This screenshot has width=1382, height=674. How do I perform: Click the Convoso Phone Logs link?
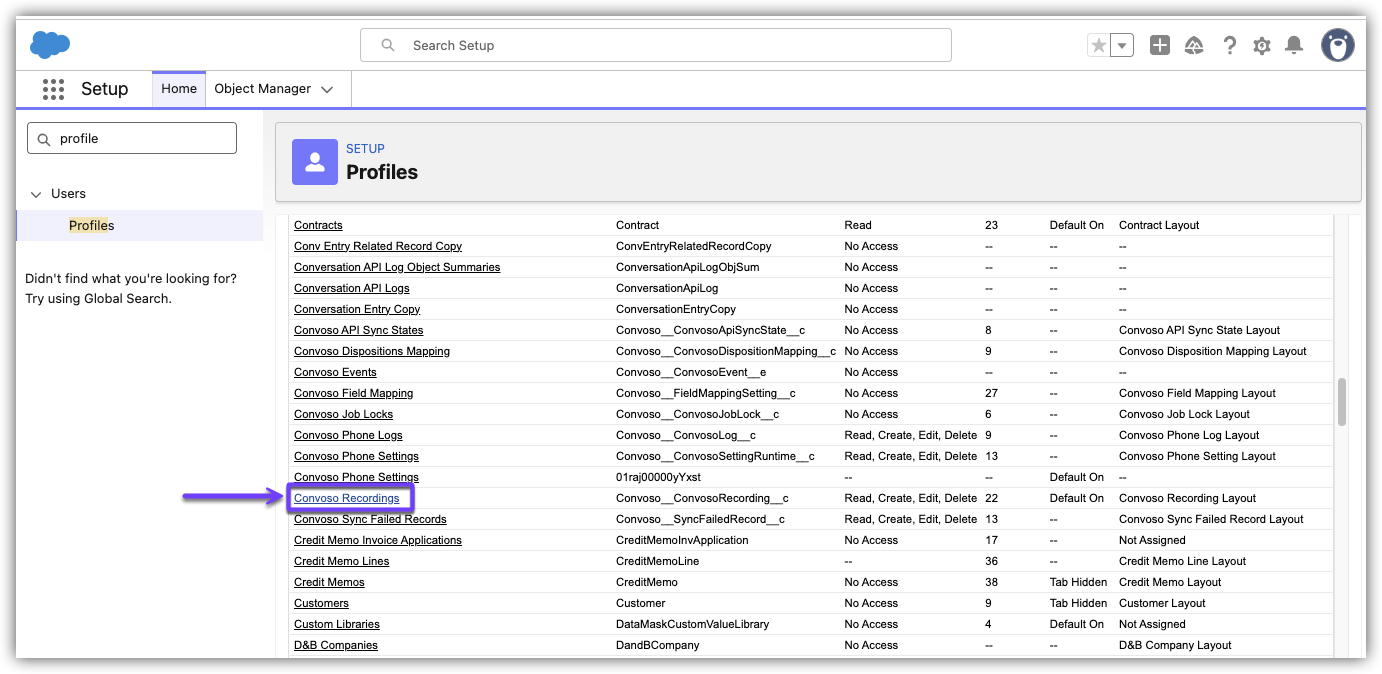(x=348, y=435)
